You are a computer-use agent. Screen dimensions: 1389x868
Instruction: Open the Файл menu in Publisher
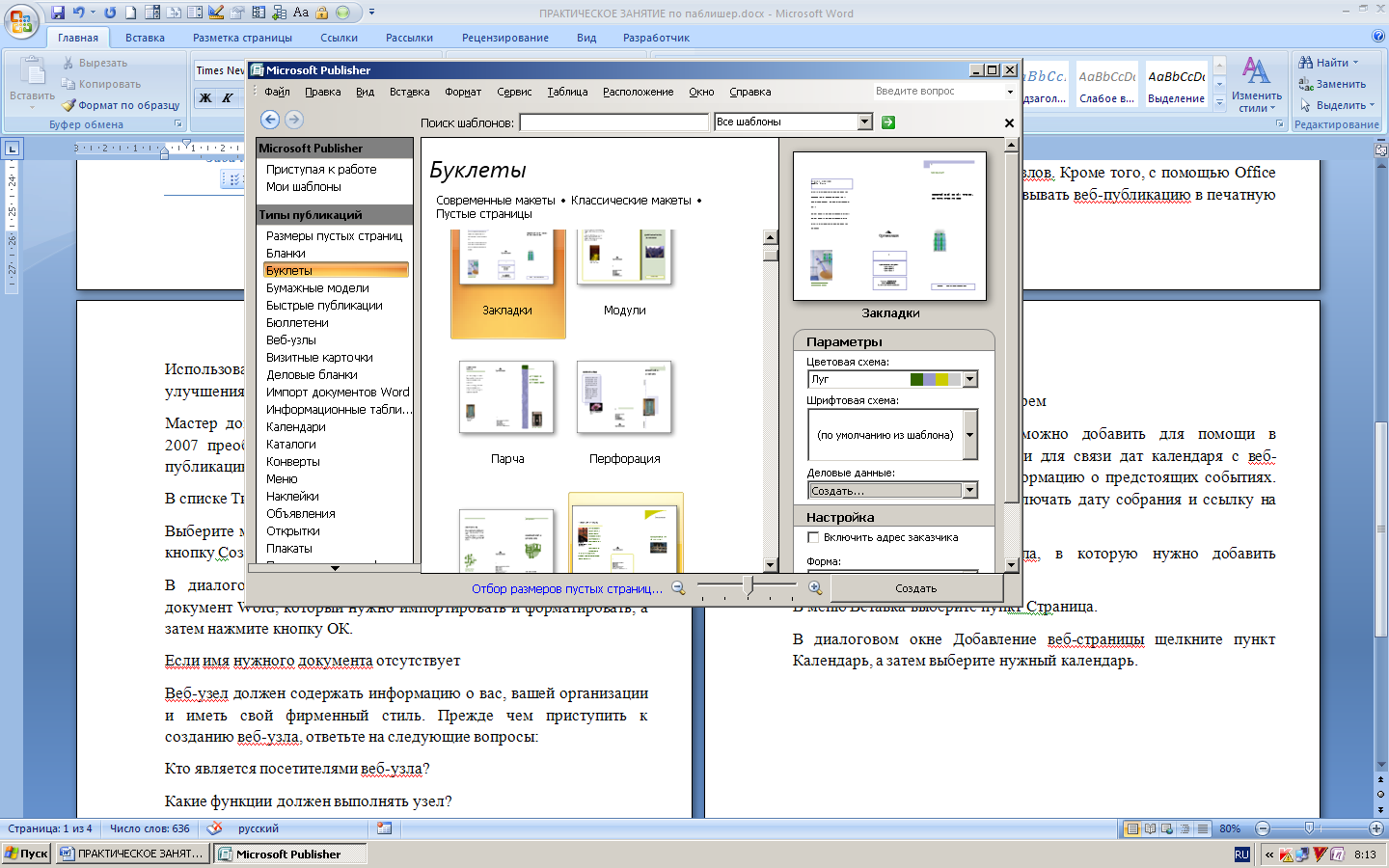coord(277,92)
